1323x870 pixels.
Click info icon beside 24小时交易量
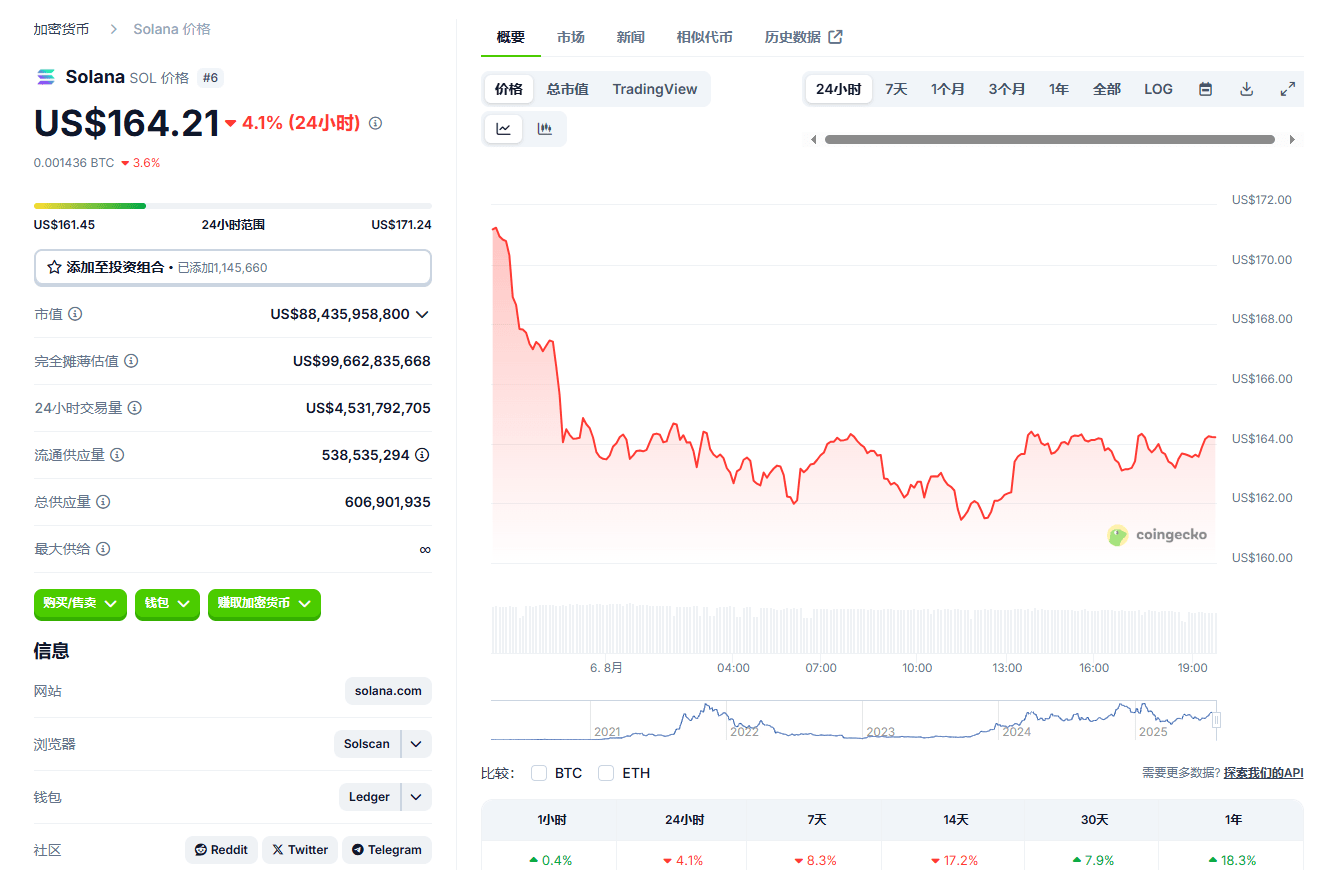(x=135, y=408)
